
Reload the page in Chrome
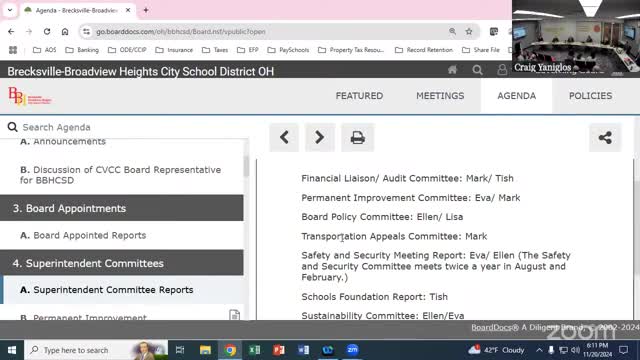point(47,31)
